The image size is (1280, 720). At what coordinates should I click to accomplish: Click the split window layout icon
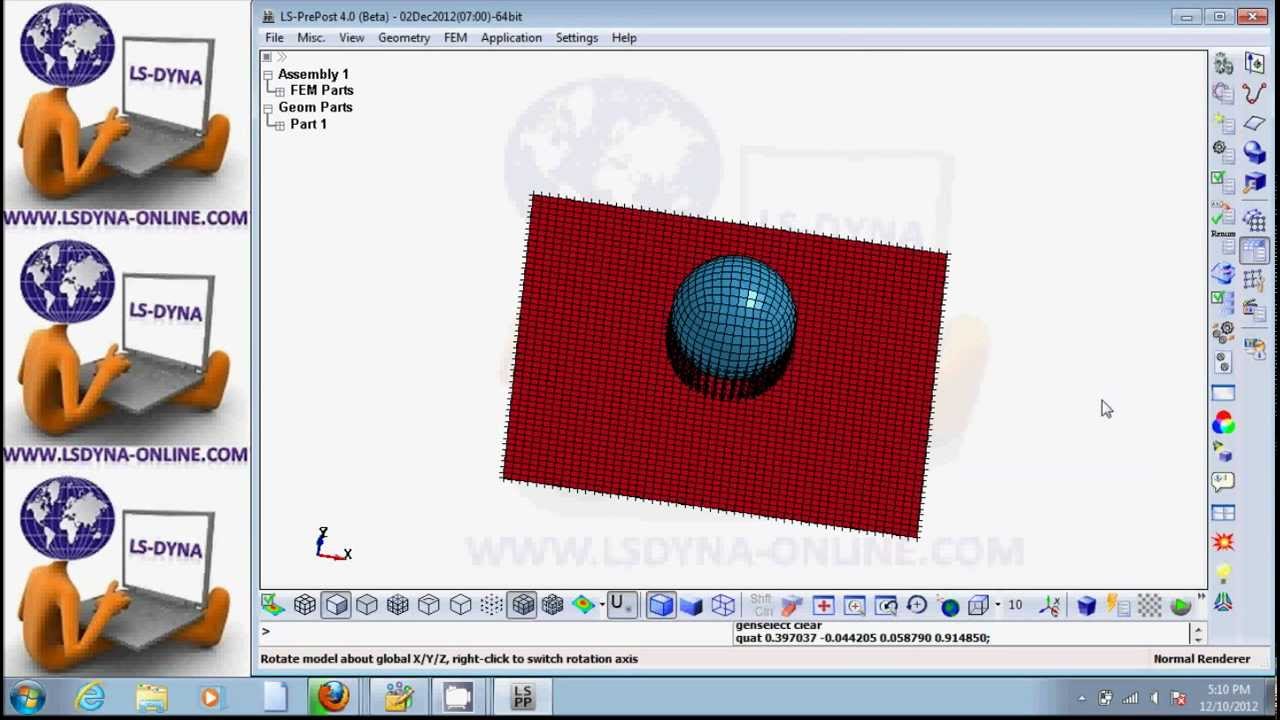1223,513
